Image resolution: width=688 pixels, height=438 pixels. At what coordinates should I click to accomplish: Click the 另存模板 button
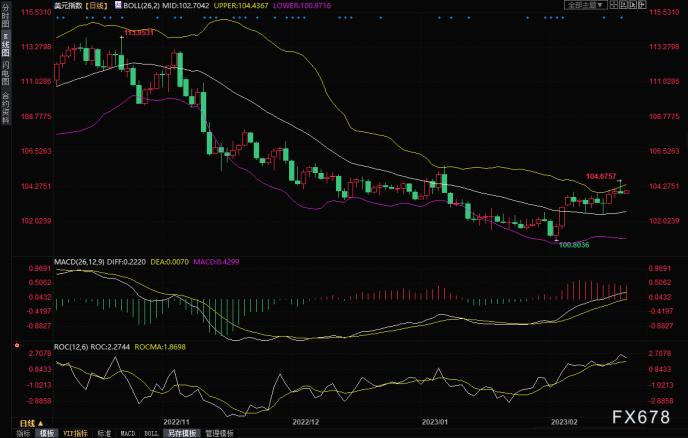point(180,433)
